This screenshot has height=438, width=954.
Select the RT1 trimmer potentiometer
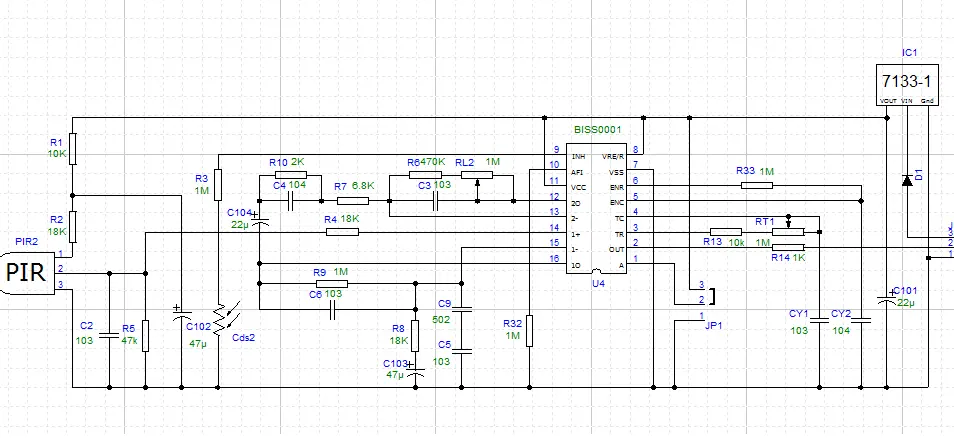(x=788, y=232)
